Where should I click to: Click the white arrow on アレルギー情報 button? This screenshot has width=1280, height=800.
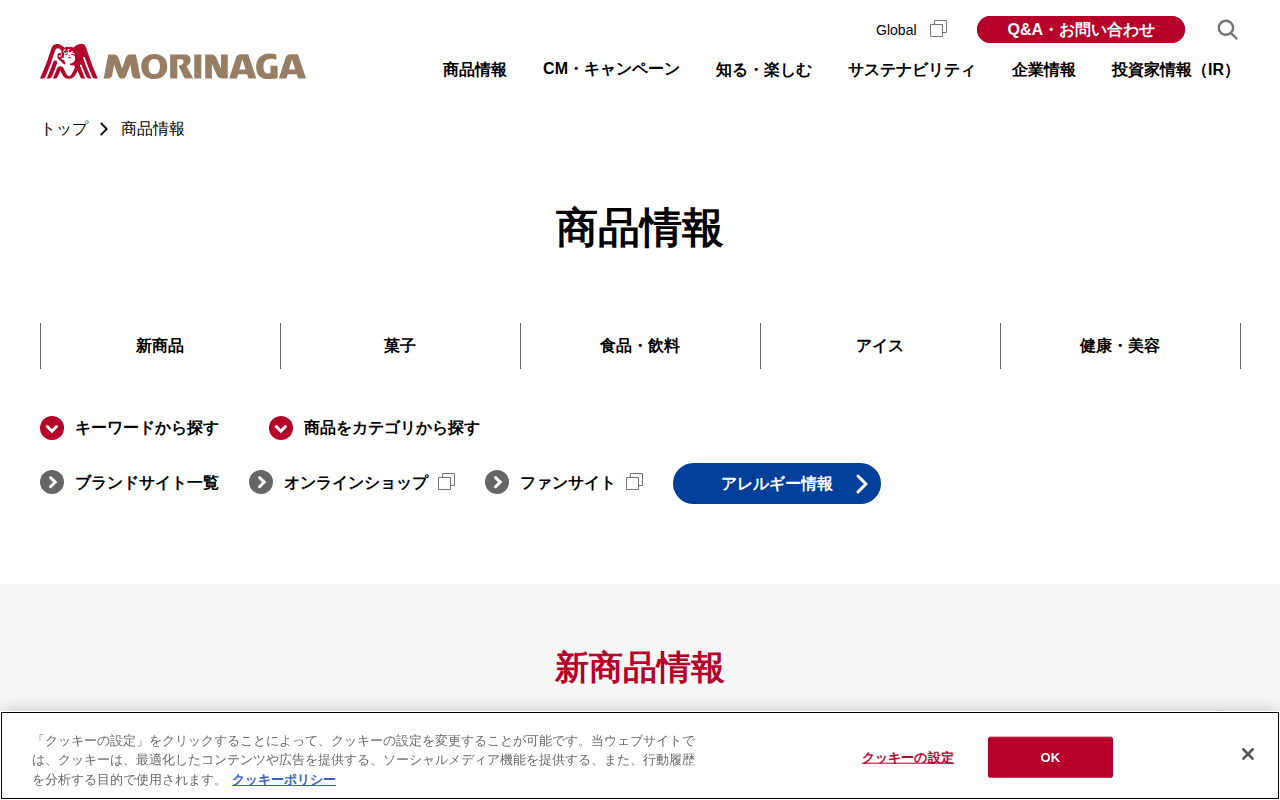[x=862, y=484]
